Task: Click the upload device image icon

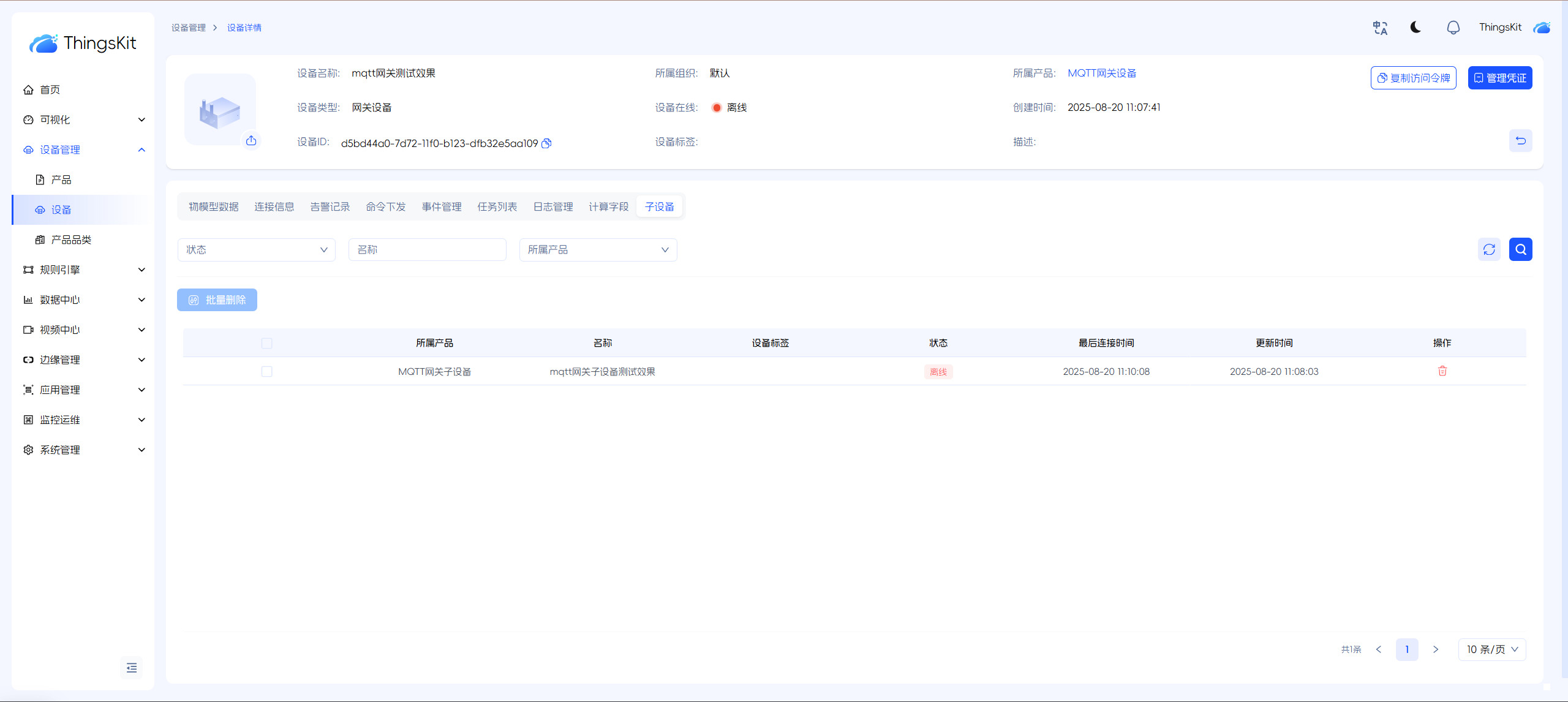Action: pyautogui.click(x=251, y=141)
